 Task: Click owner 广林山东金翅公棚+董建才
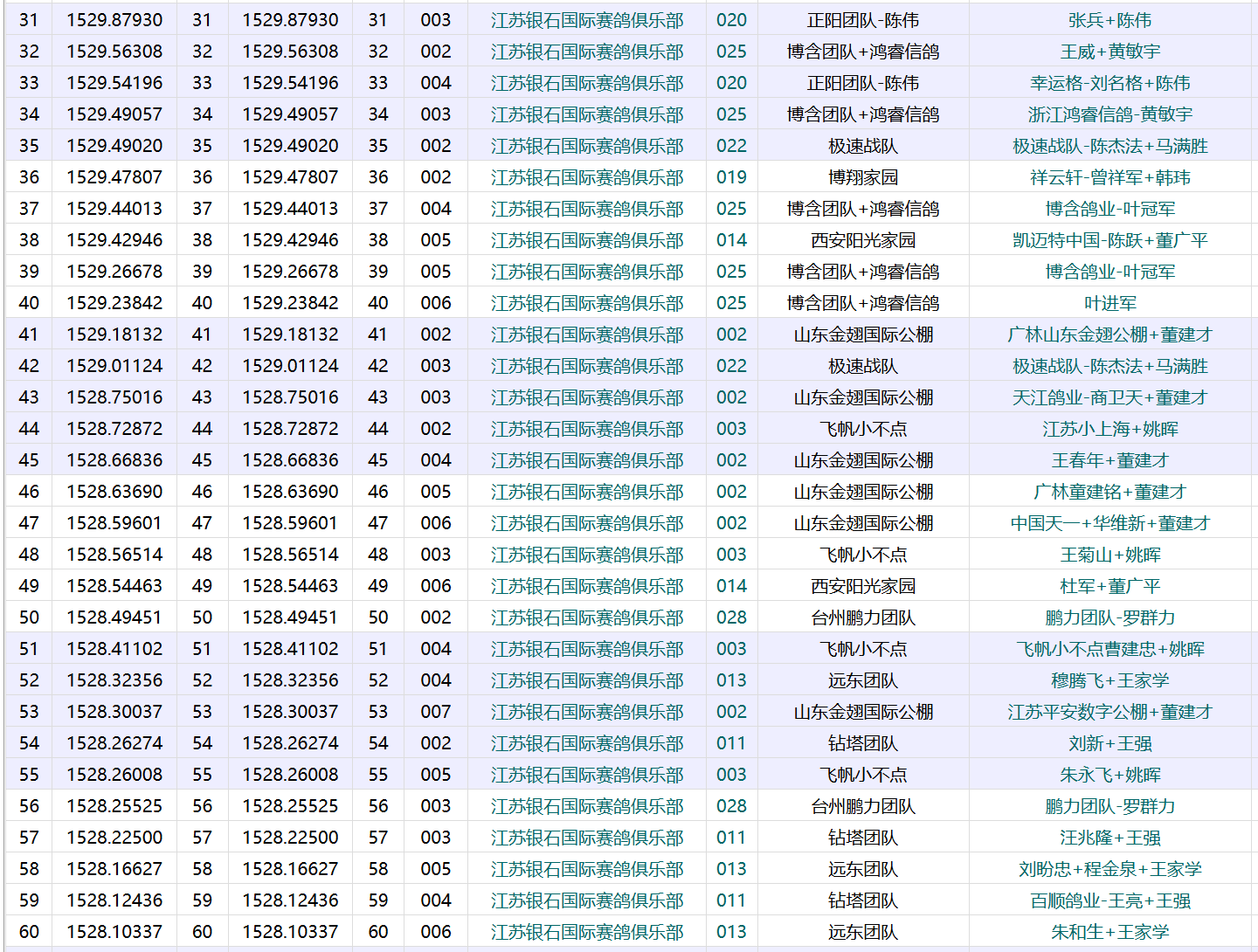click(x=1109, y=335)
